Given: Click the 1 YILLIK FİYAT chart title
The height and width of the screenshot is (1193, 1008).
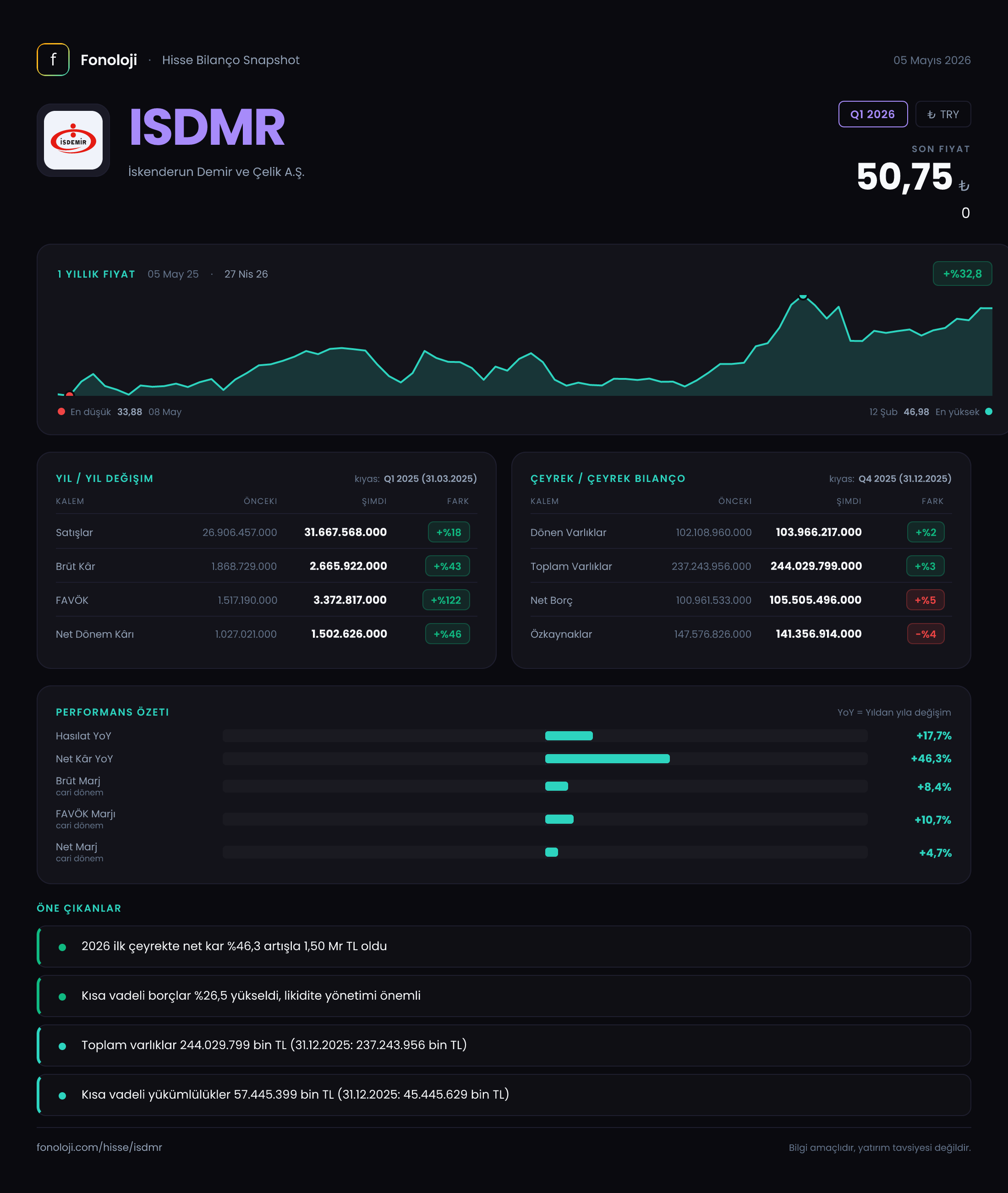Looking at the screenshot, I should click(97, 274).
